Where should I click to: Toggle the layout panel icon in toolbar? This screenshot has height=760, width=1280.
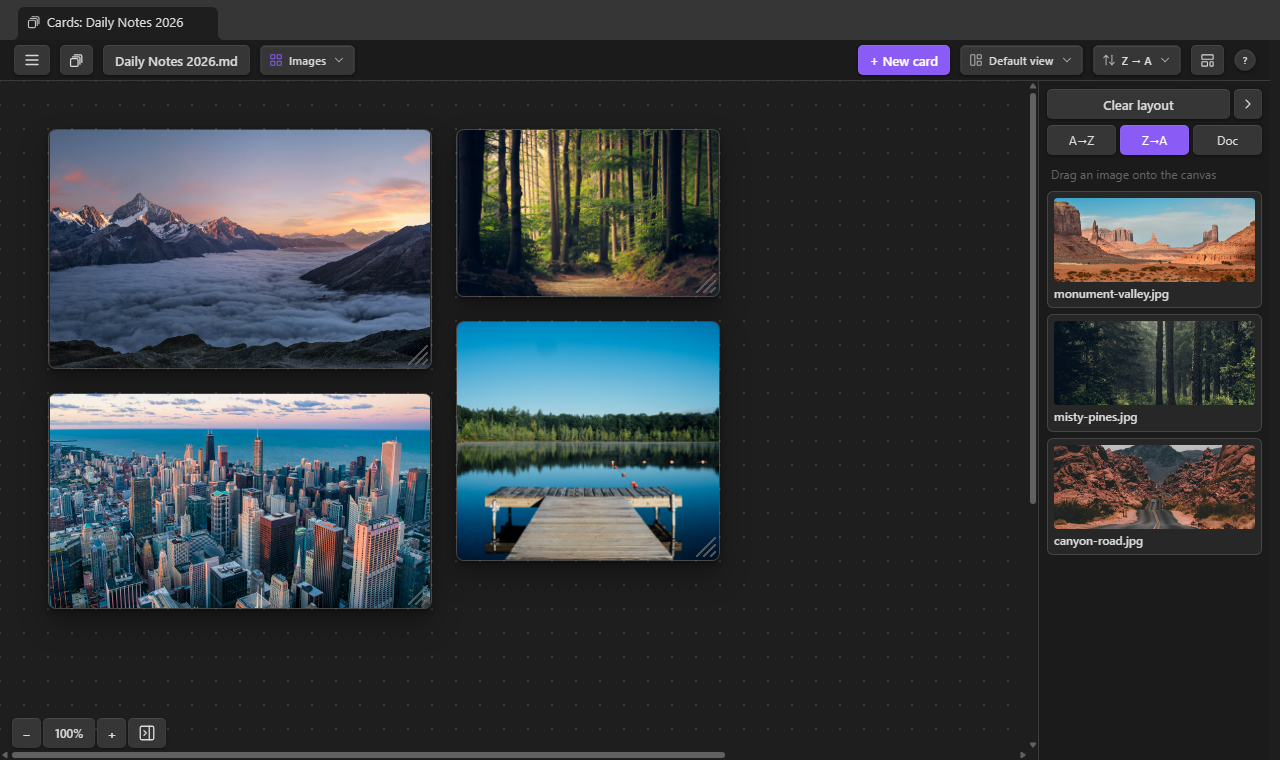pyautogui.click(x=1207, y=60)
